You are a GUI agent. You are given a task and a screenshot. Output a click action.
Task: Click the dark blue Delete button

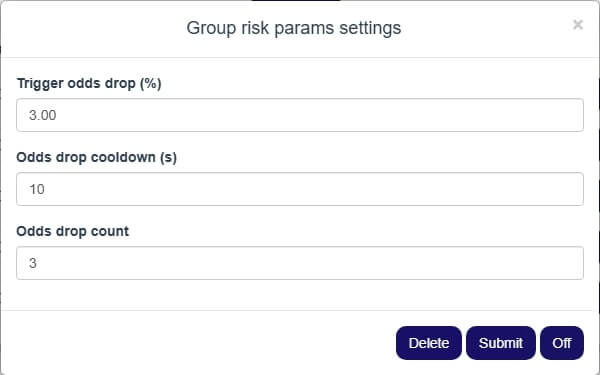pos(429,343)
